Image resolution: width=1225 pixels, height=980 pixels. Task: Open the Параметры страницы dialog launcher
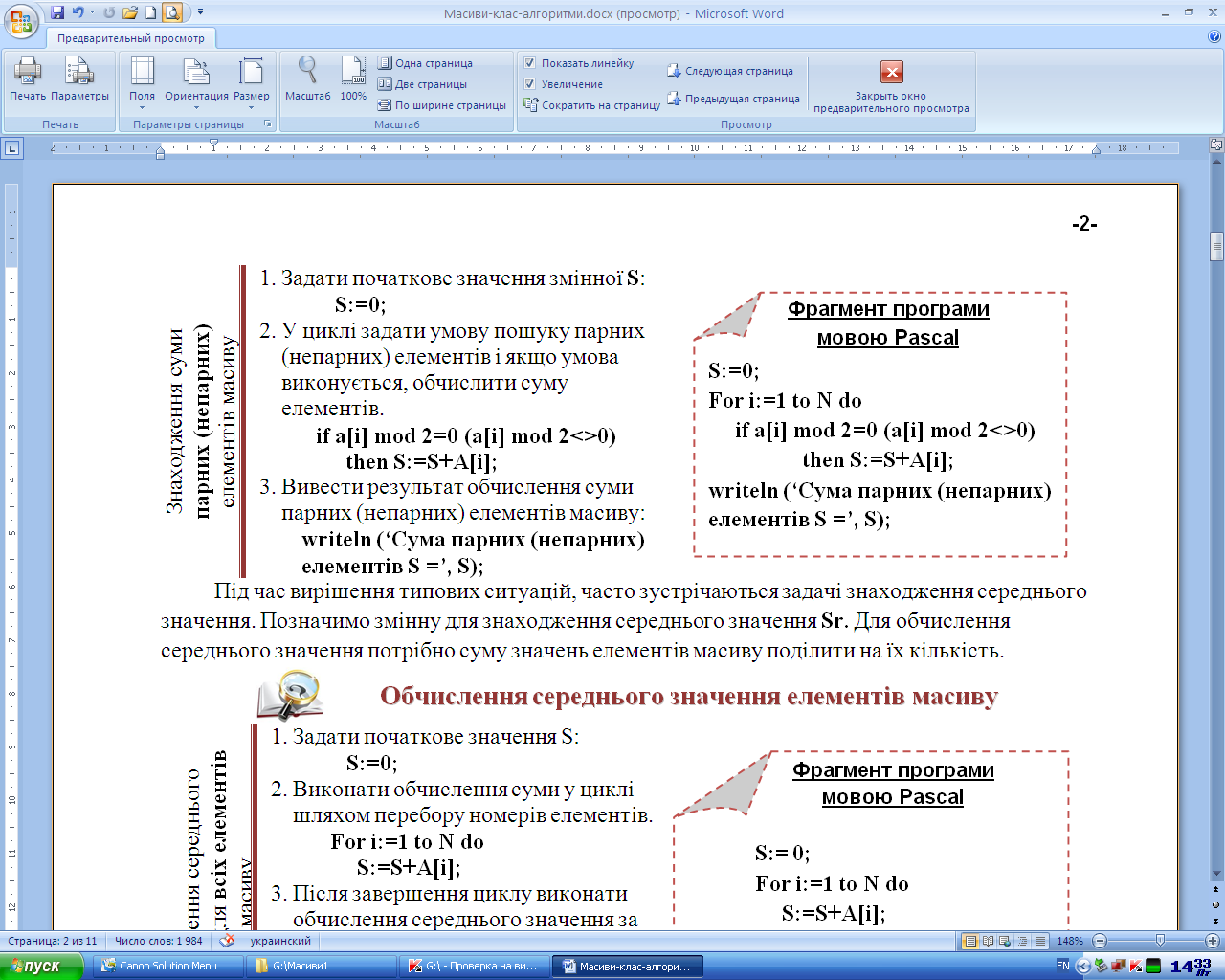[268, 124]
